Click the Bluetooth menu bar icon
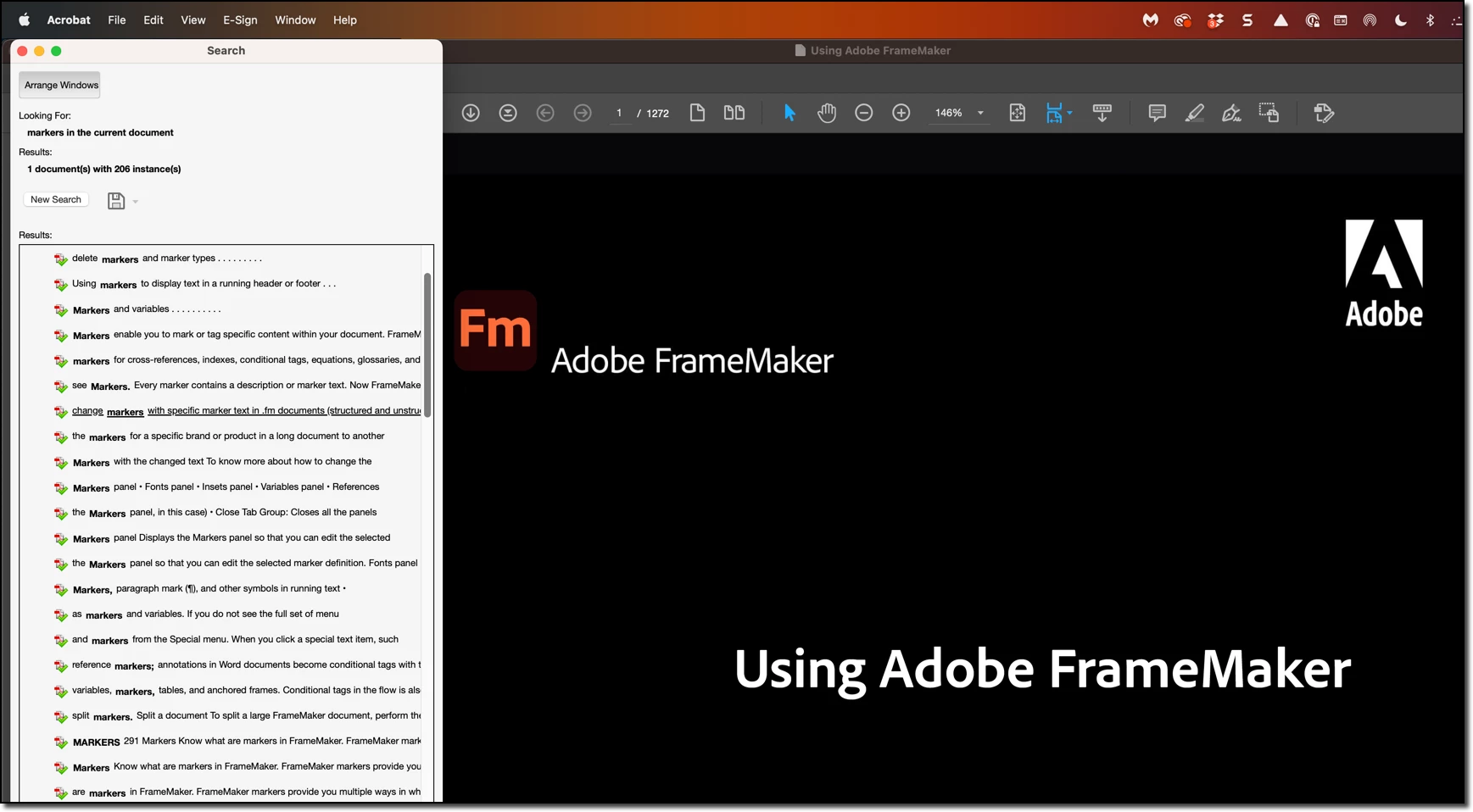 1430,20
